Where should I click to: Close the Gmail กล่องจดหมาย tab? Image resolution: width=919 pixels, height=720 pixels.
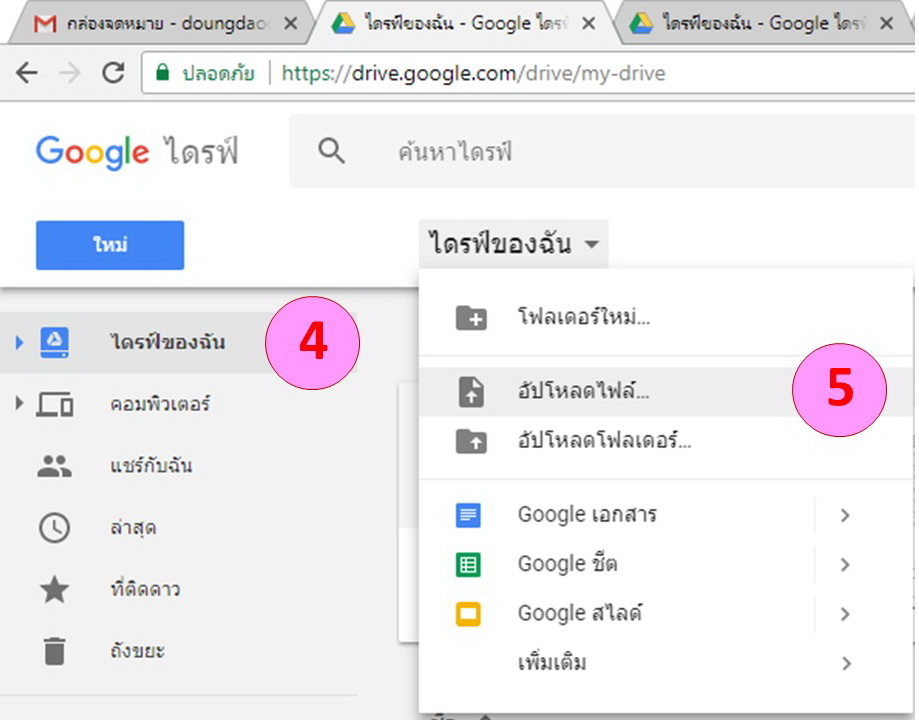(x=290, y=23)
